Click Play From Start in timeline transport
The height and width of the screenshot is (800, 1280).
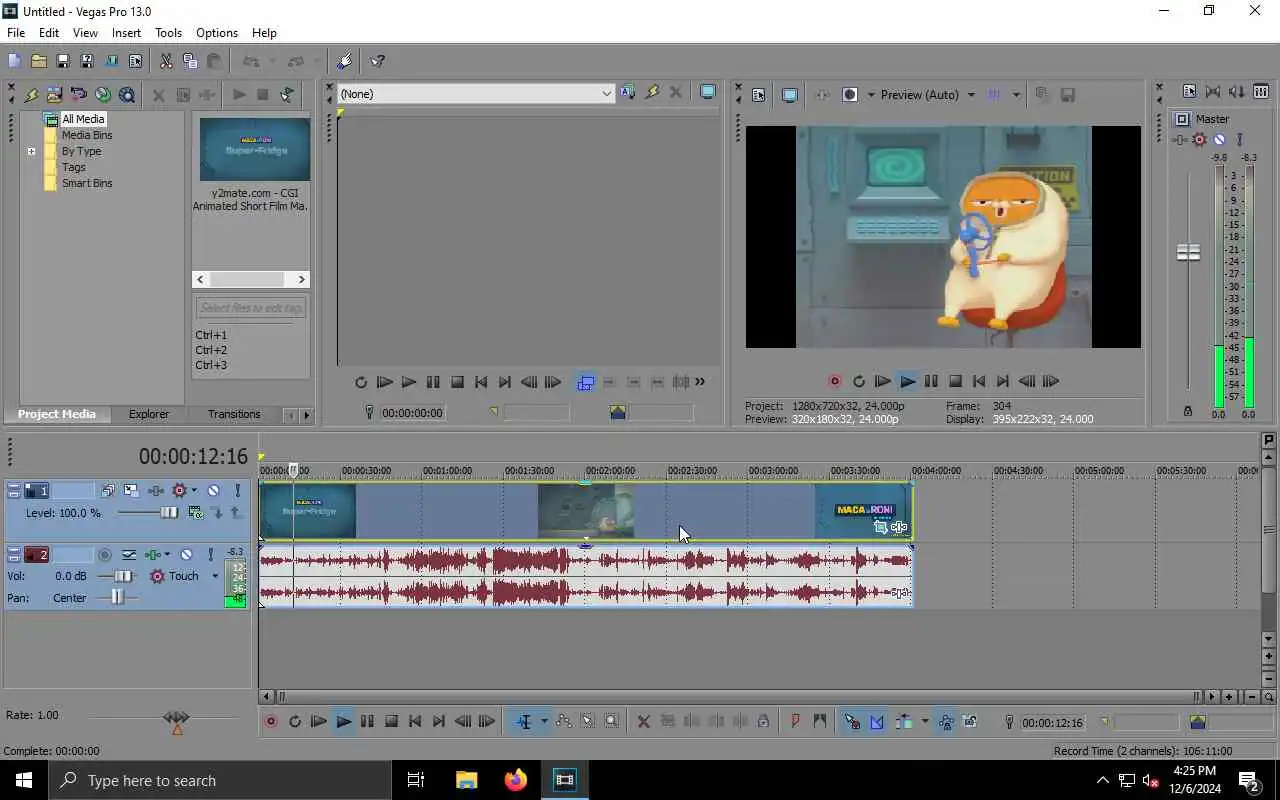point(319,721)
